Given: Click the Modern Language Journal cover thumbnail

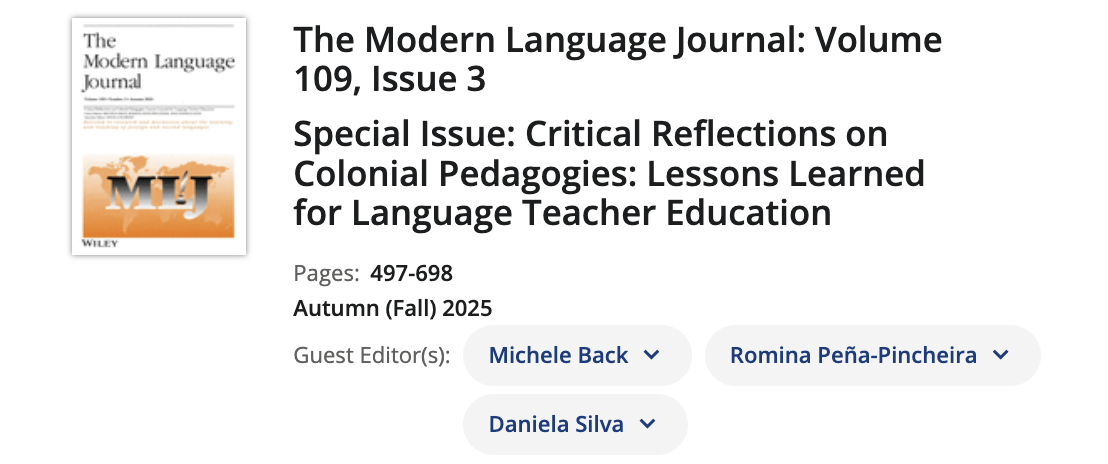Looking at the screenshot, I should [159, 135].
